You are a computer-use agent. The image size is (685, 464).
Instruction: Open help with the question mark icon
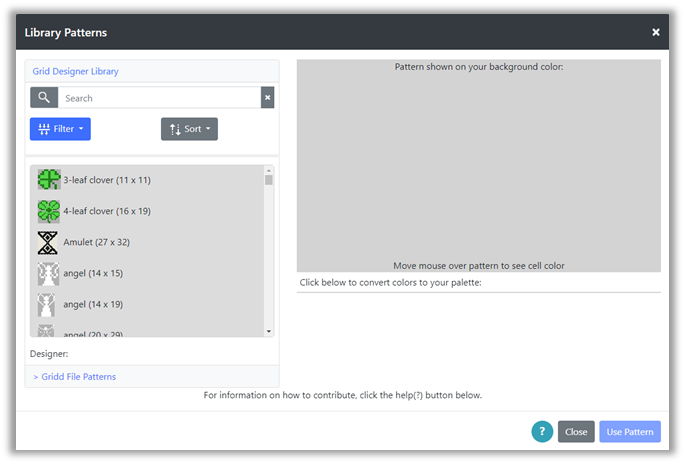point(542,431)
